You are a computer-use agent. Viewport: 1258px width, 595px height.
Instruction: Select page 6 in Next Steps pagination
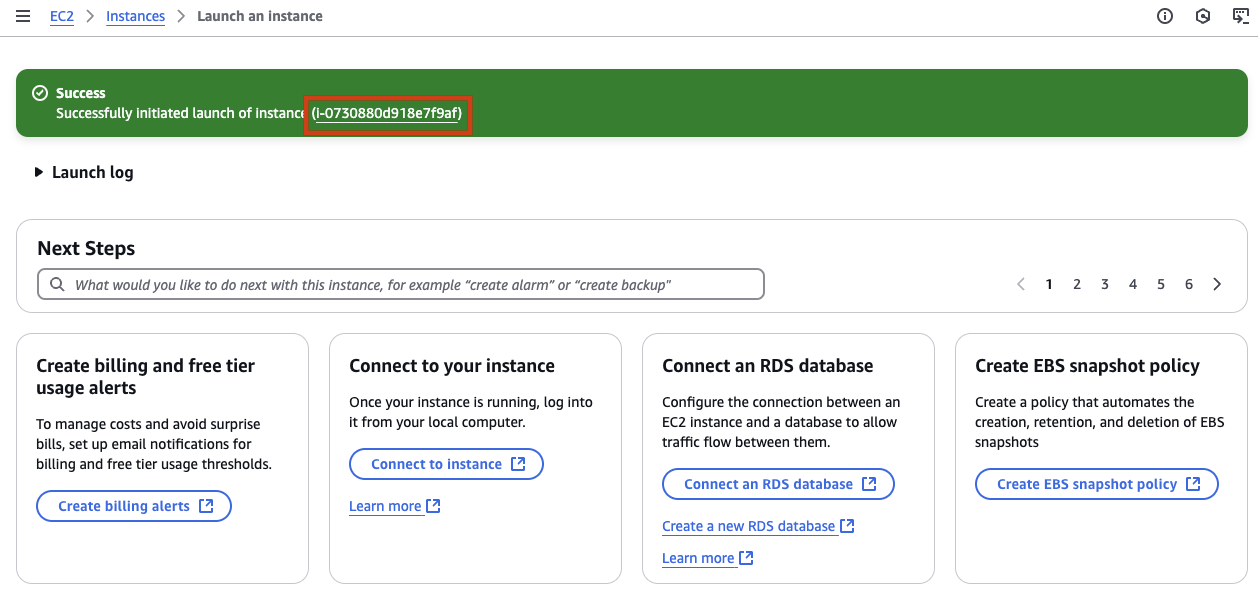[1189, 284]
